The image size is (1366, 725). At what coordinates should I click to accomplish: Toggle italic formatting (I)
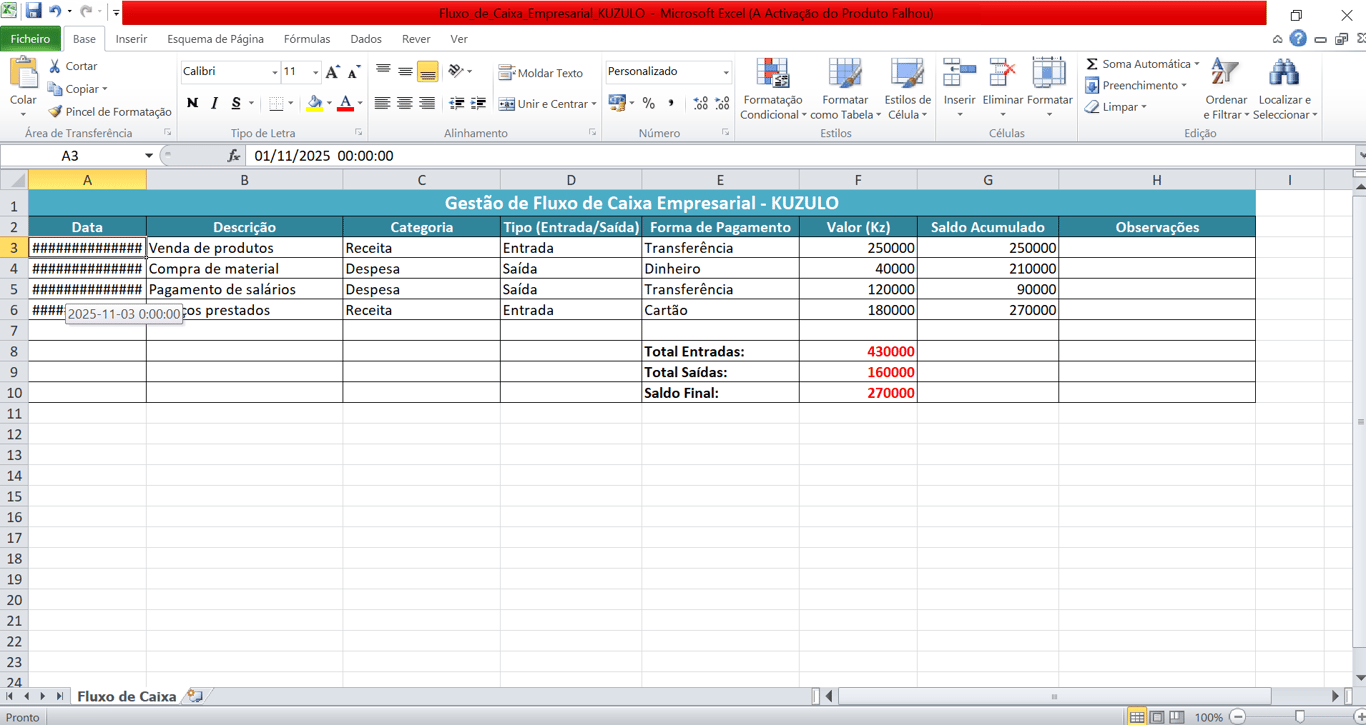tap(214, 103)
